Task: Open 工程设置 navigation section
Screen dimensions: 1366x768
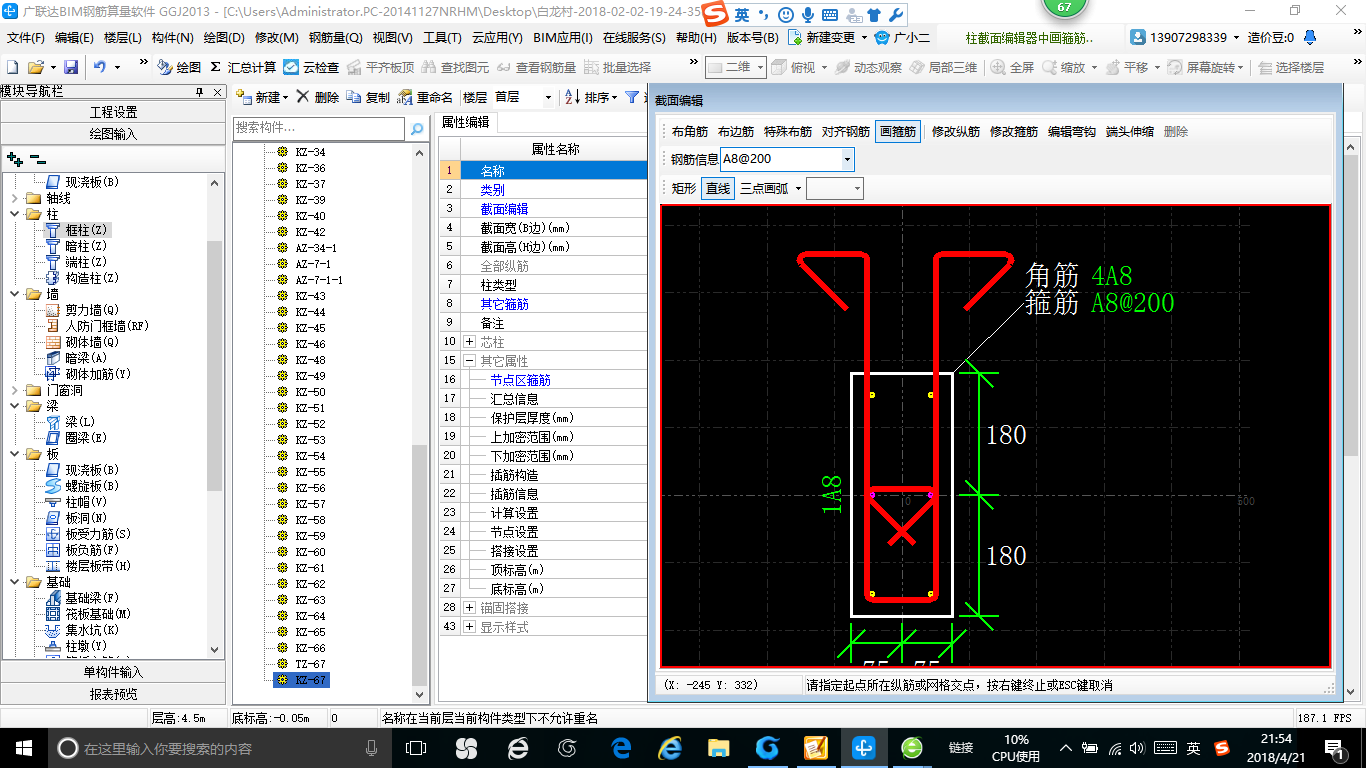Action: coord(113,112)
